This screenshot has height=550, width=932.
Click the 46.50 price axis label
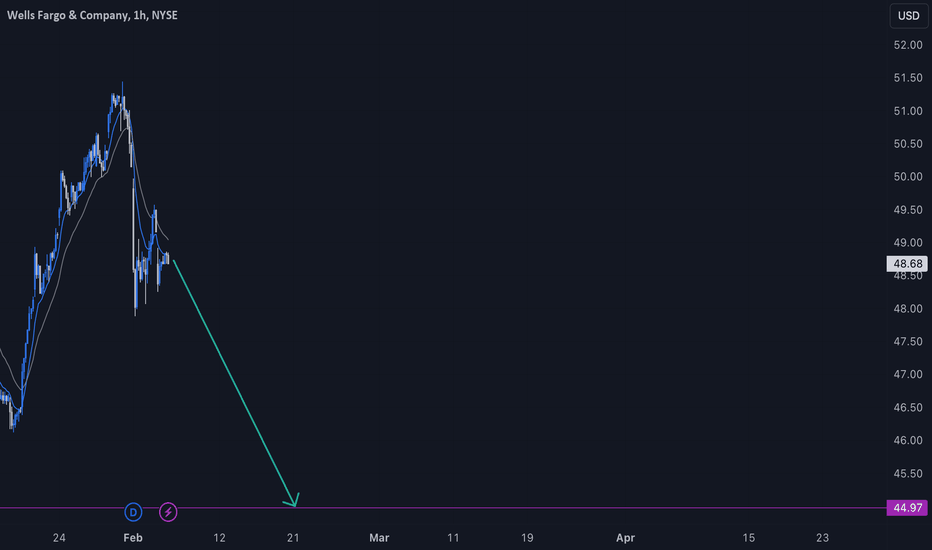point(908,407)
